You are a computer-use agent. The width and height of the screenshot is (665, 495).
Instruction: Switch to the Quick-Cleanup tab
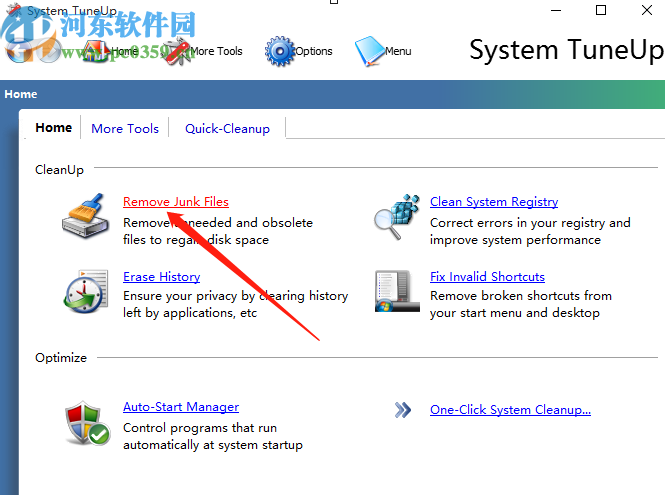227,129
